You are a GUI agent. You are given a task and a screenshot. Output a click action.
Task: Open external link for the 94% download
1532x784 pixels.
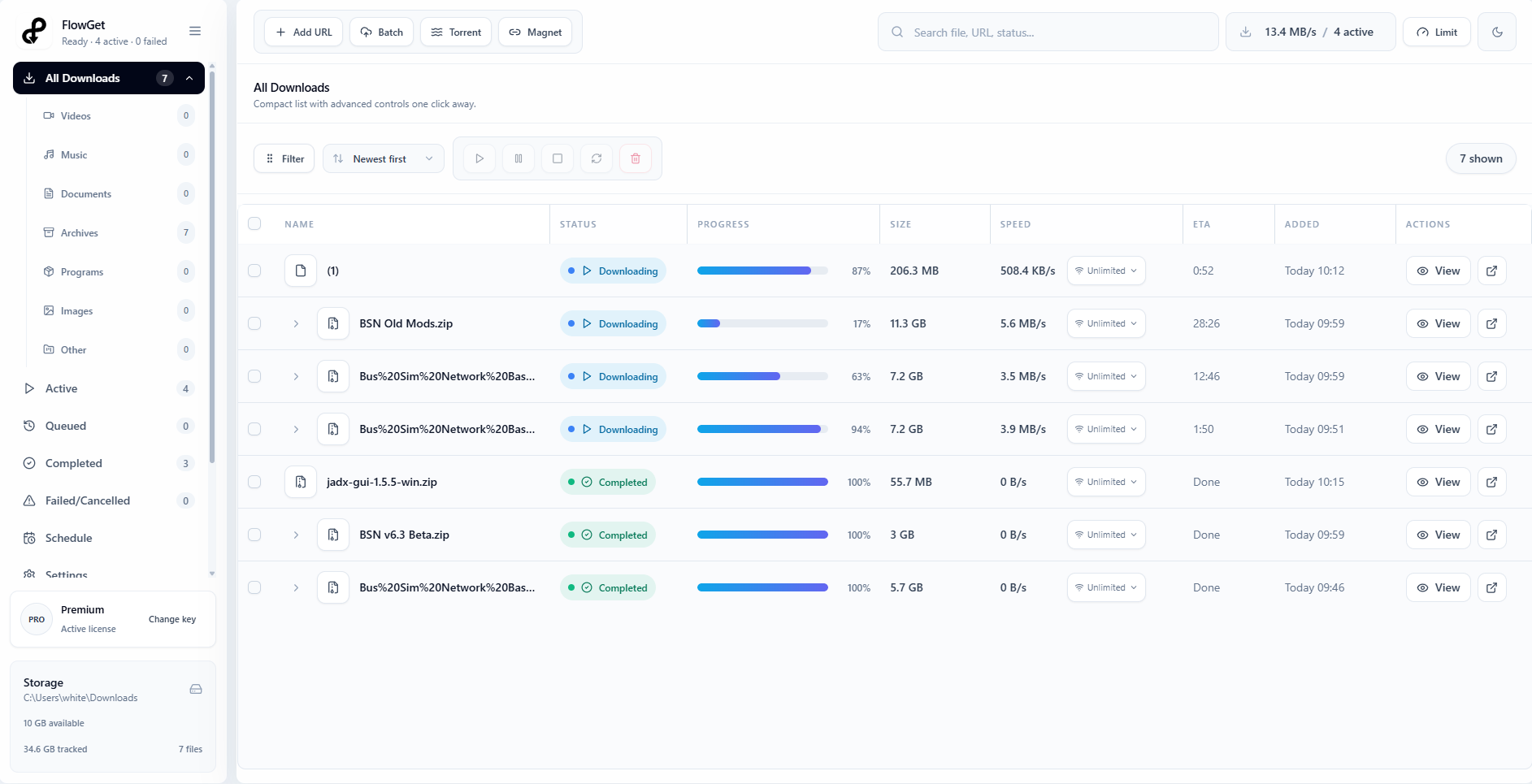1492,429
